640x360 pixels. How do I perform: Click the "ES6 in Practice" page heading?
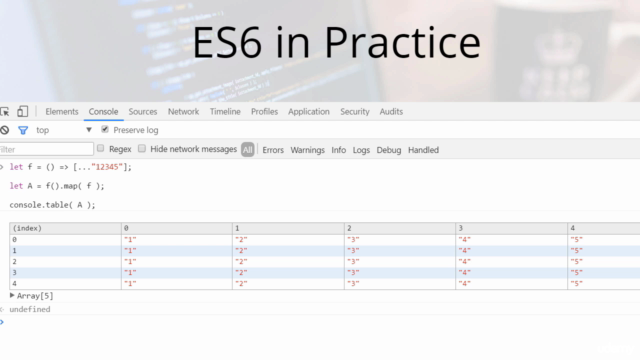coord(336,42)
